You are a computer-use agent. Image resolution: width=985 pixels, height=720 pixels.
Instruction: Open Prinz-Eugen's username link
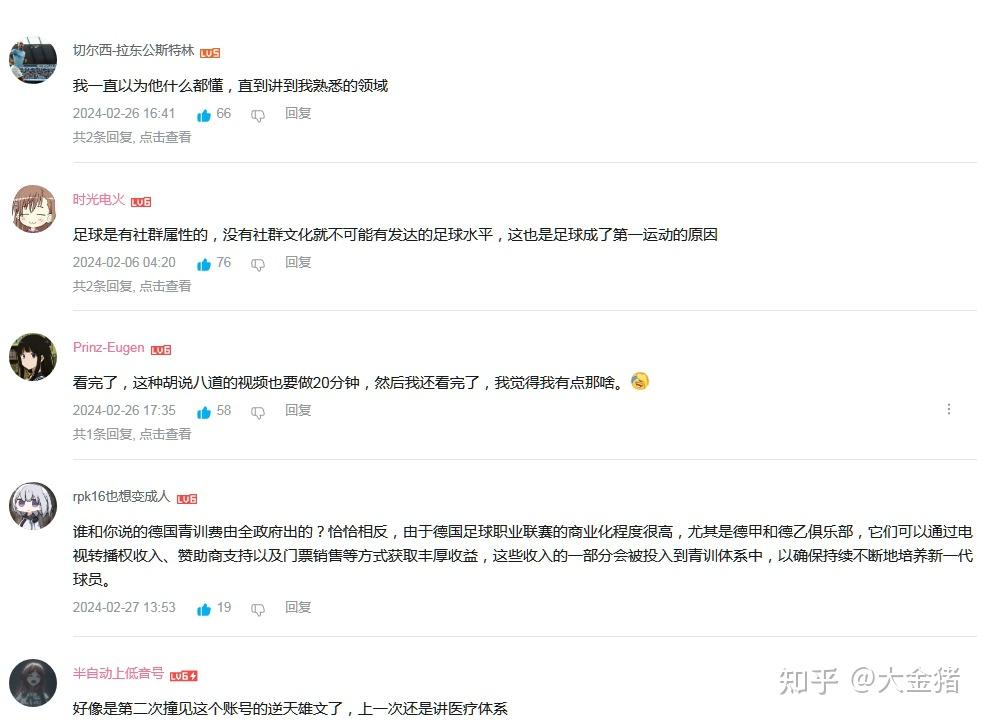click(x=109, y=347)
